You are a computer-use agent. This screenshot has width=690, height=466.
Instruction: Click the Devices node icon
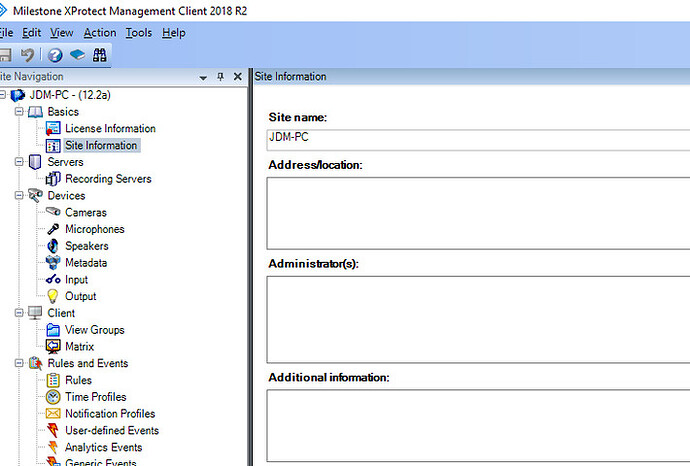[35, 195]
